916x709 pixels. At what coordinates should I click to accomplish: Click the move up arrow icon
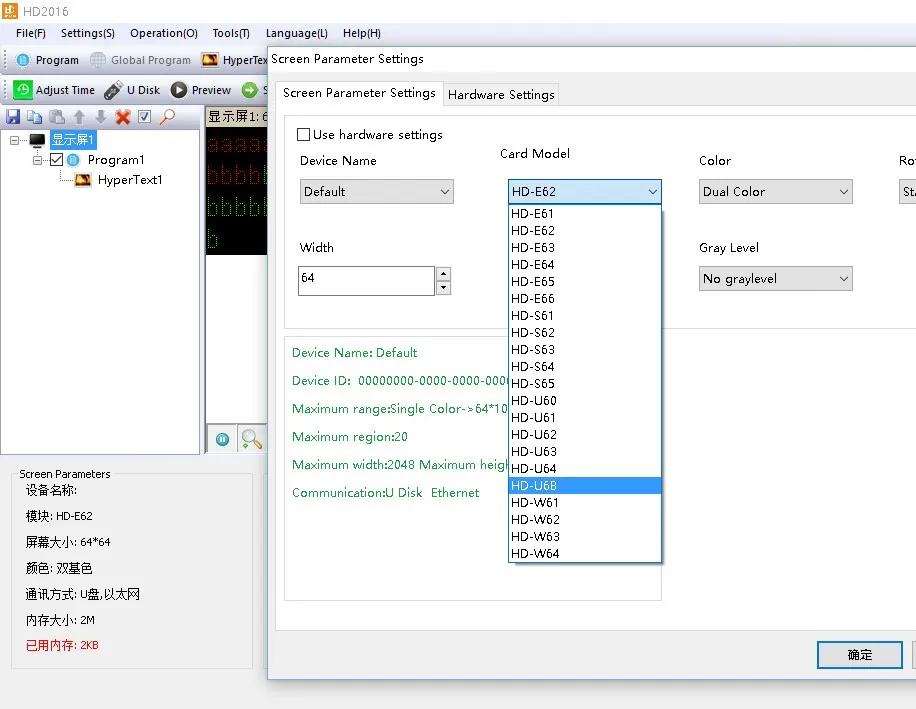(79, 117)
